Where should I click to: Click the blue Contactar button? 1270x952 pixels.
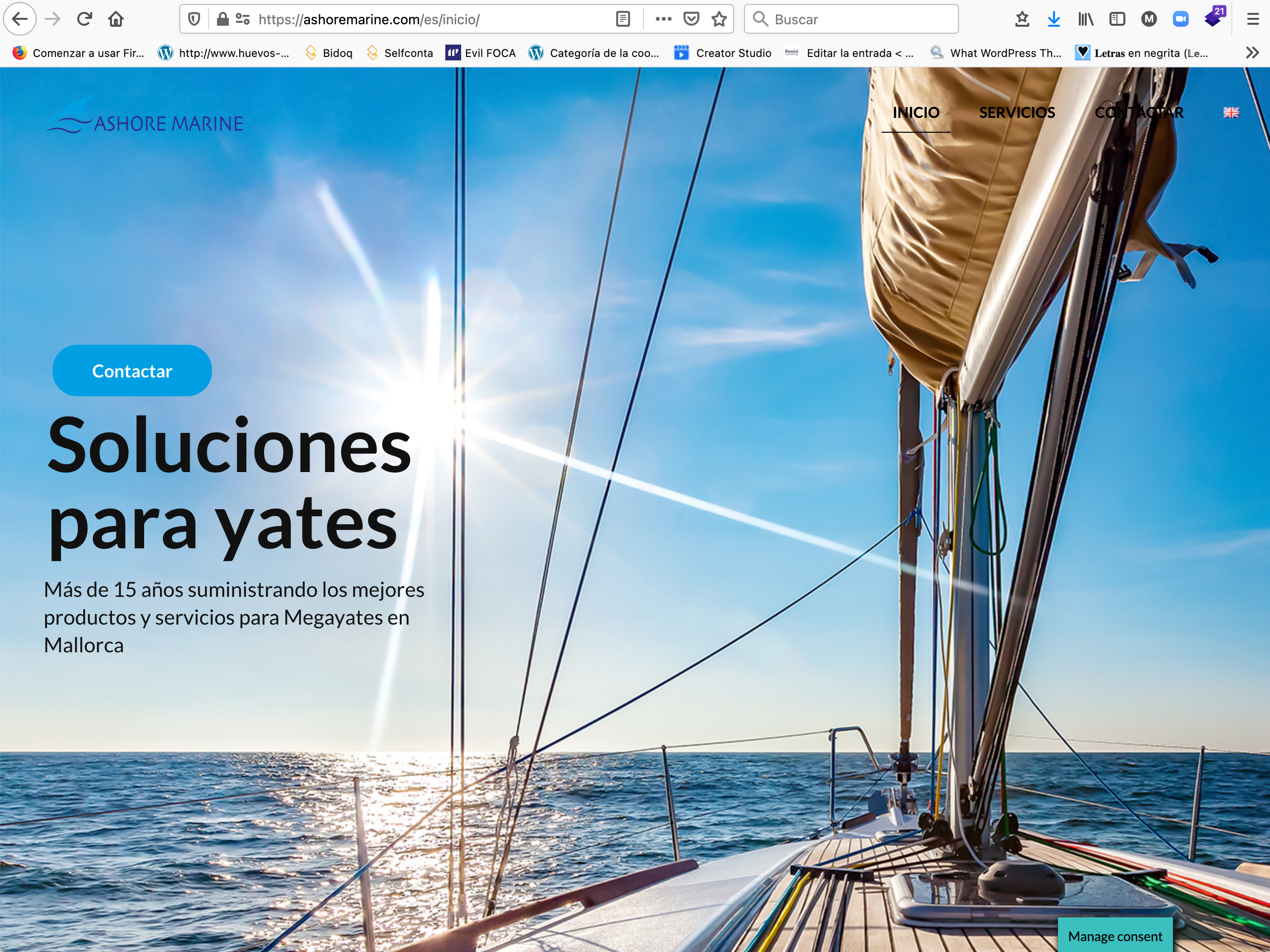click(132, 371)
